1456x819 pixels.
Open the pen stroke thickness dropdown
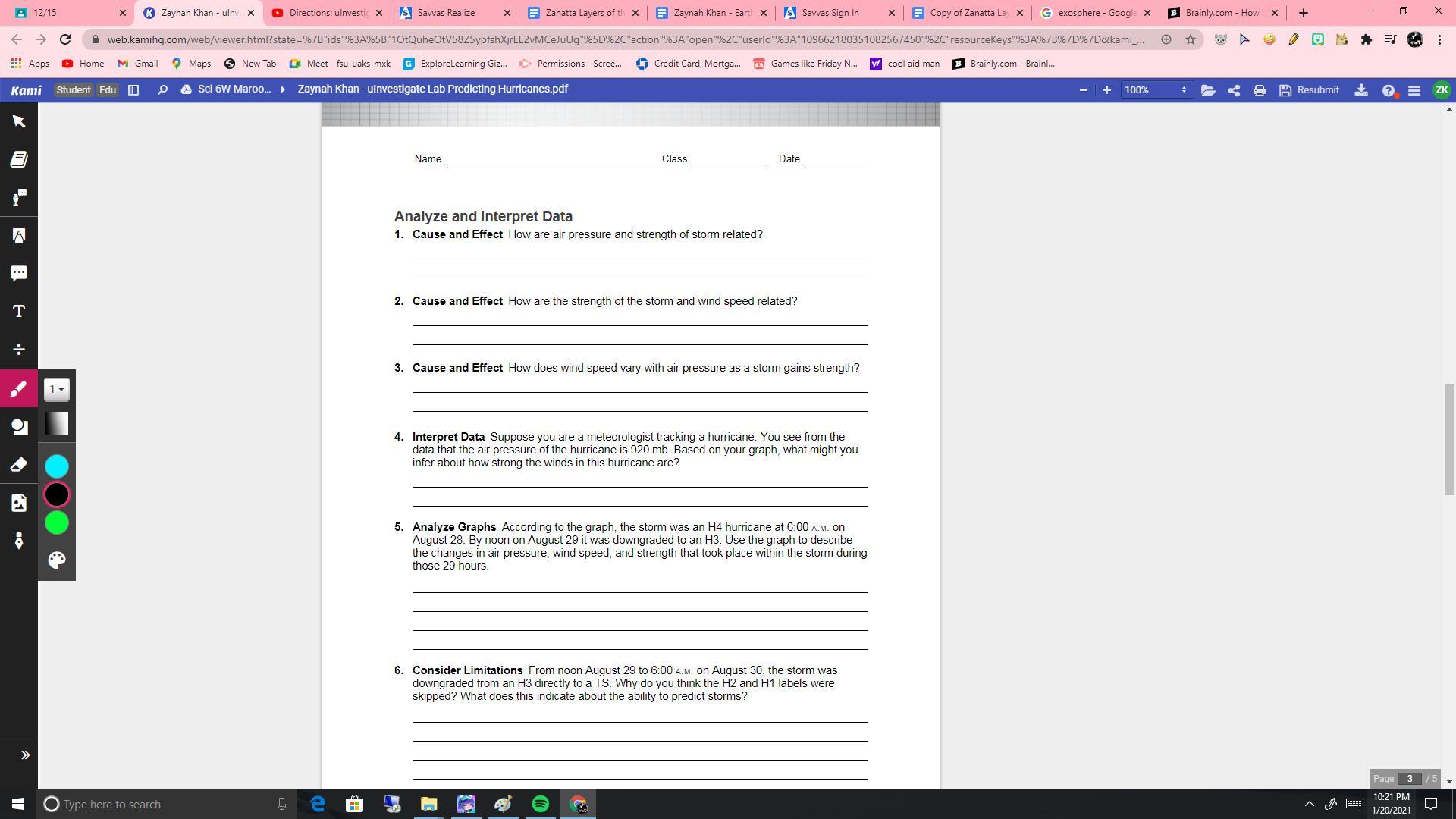pyautogui.click(x=57, y=390)
